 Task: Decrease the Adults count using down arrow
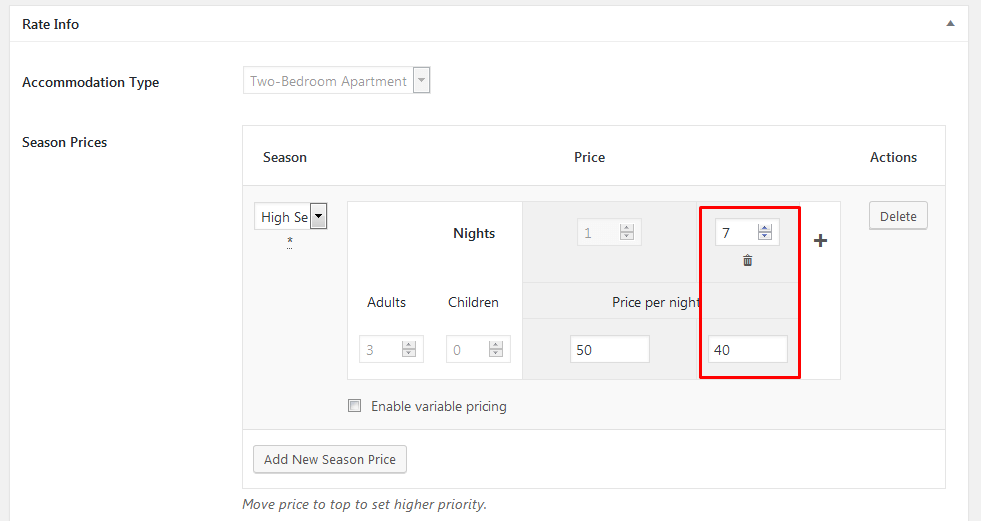pyautogui.click(x=408, y=353)
